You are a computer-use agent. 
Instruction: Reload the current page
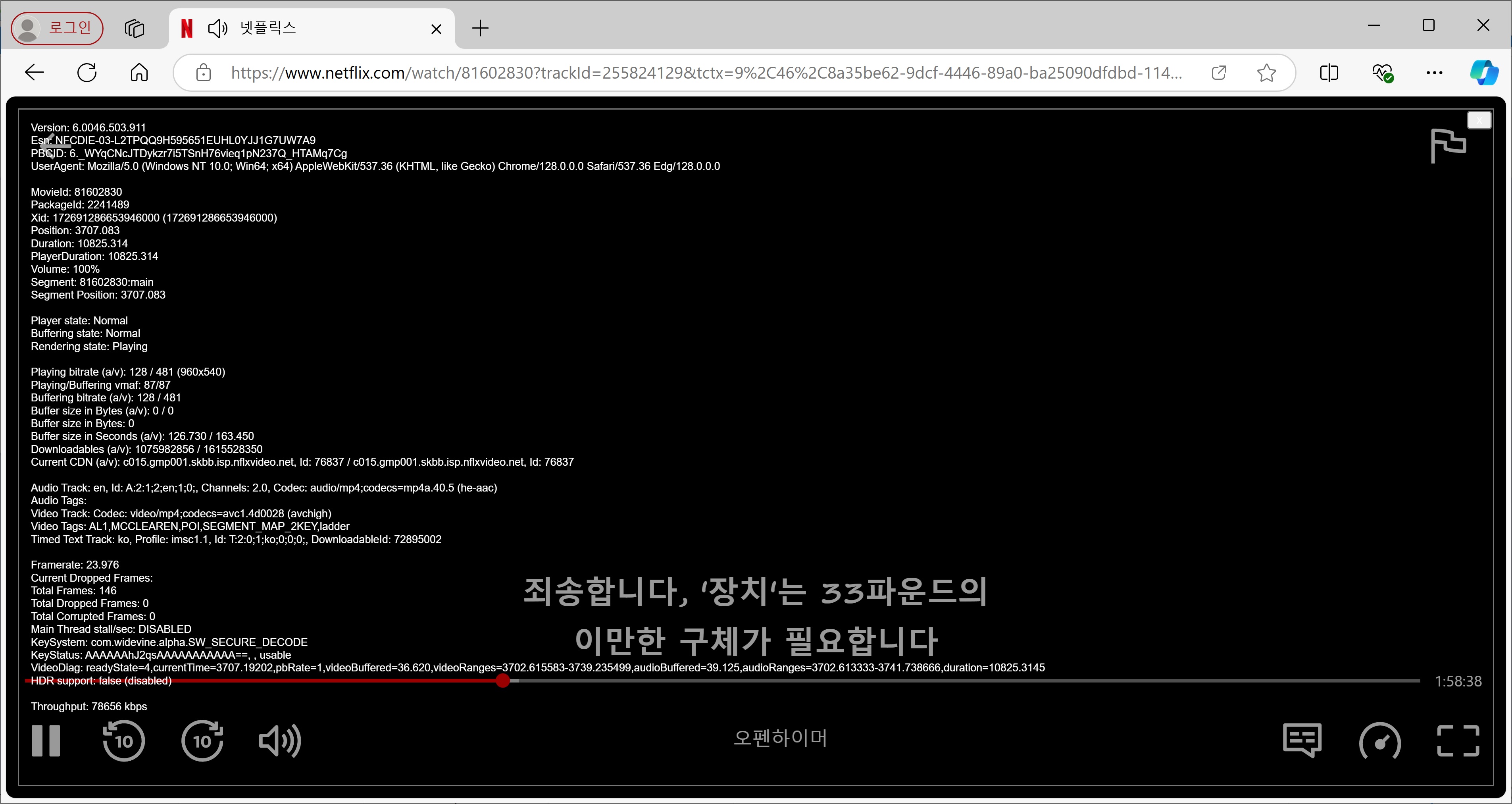pyautogui.click(x=87, y=73)
